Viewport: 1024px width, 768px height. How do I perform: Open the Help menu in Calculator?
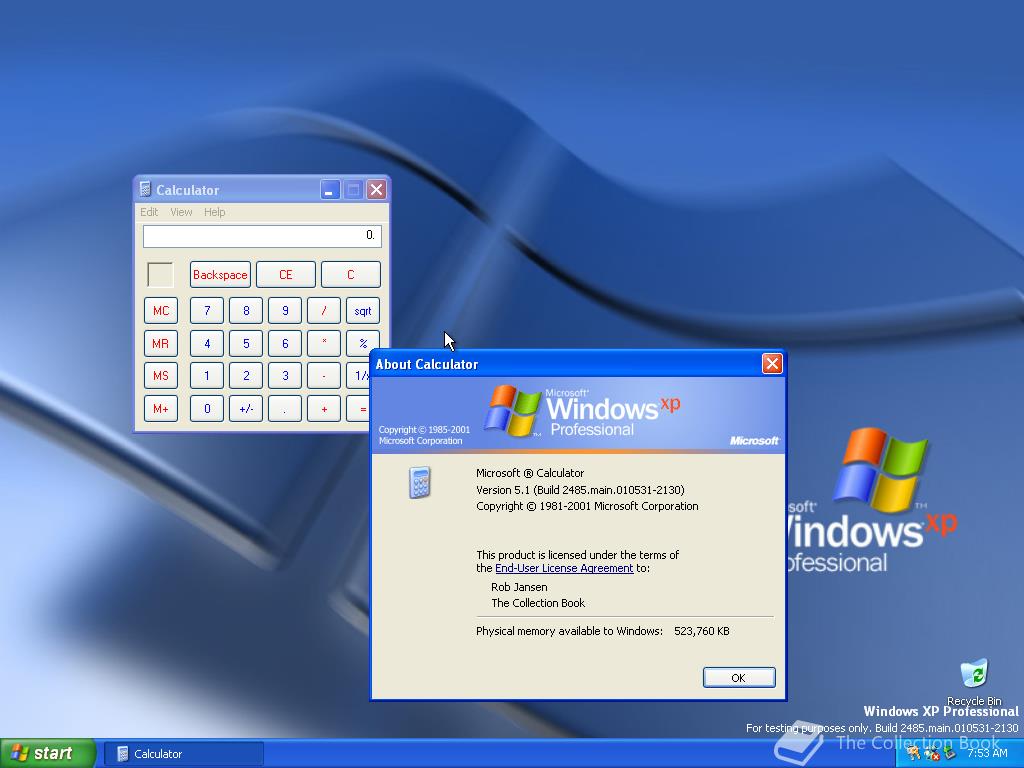point(214,212)
